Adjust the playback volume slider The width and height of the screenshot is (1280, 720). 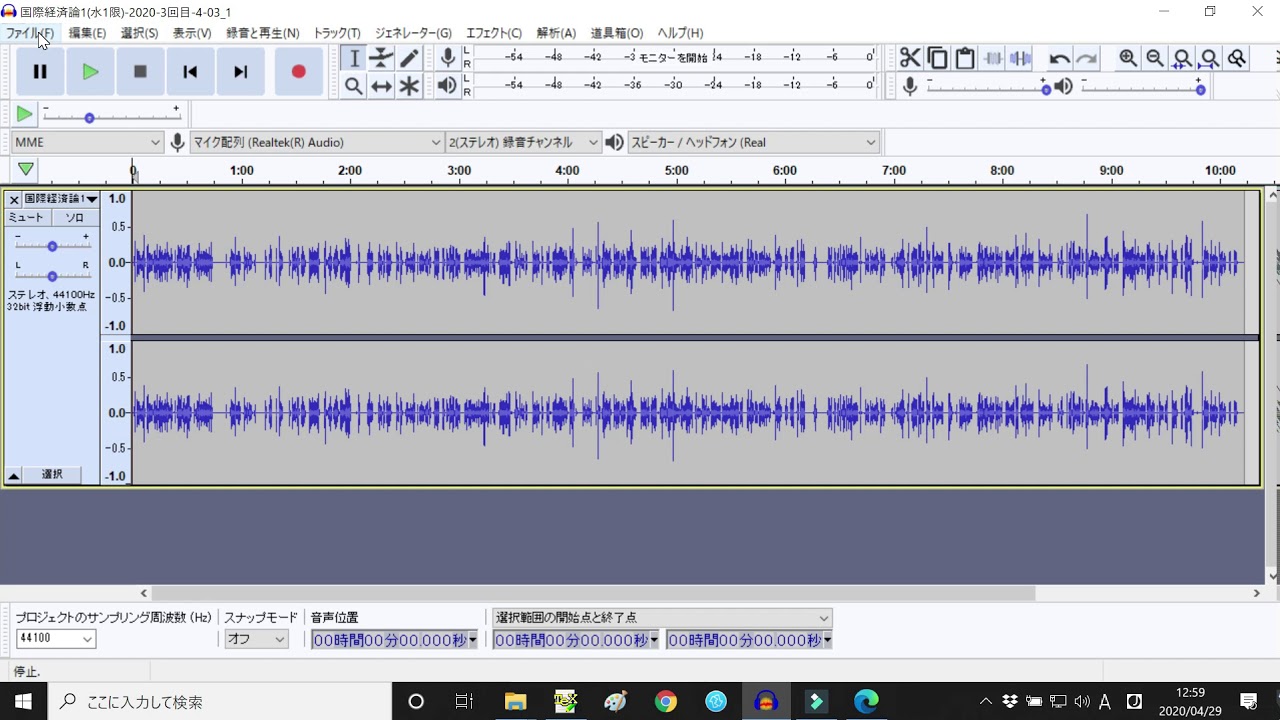pos(1143,89)
